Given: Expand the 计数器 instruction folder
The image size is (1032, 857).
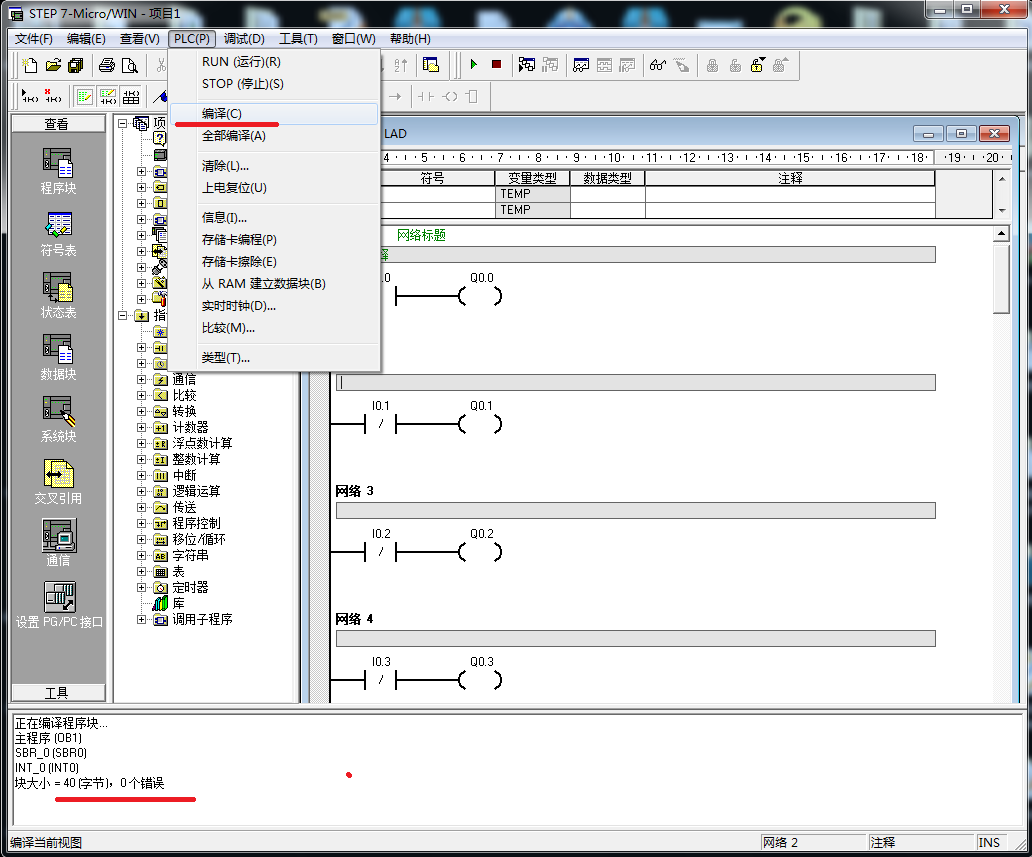Looking at the screenshot, I should [141, 427].
